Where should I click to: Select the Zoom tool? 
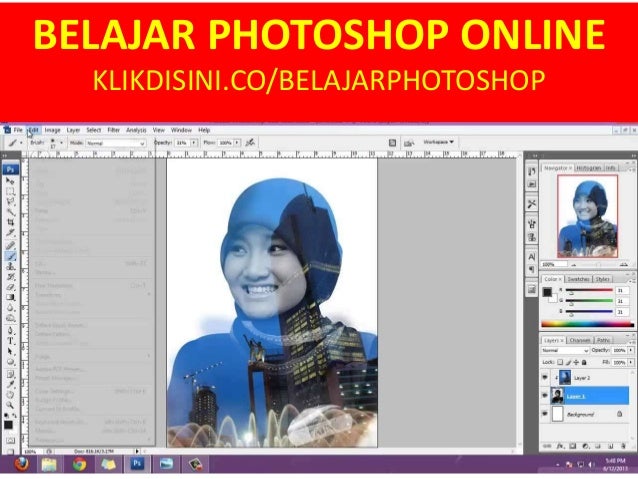point(11,405)
